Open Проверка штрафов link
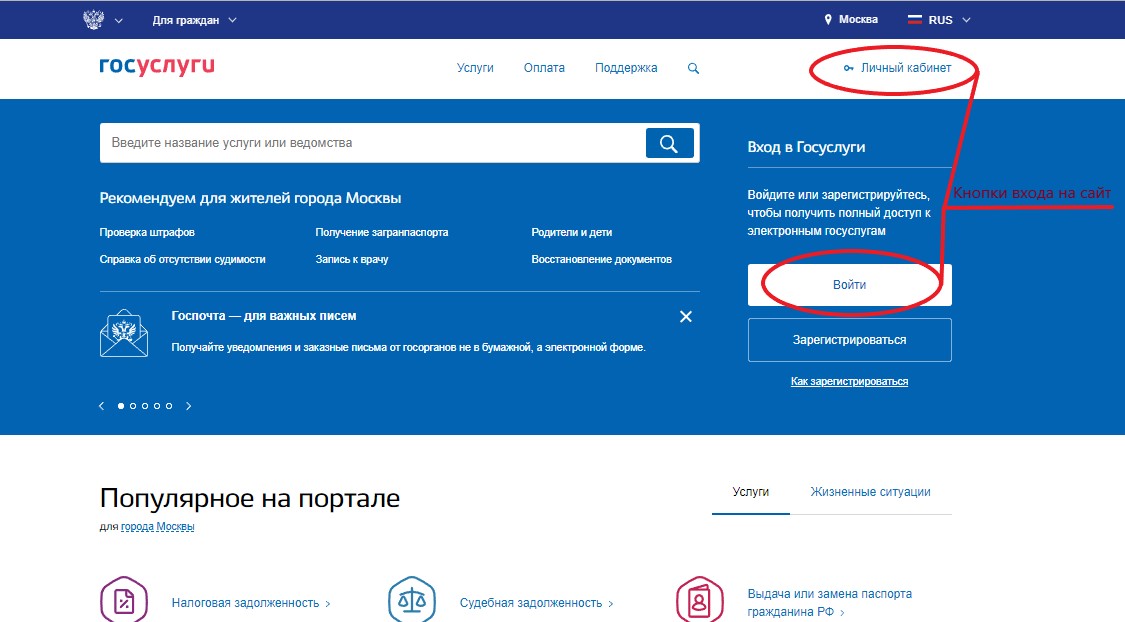This screenshot has width=1125, height=622. pos(147,232)
